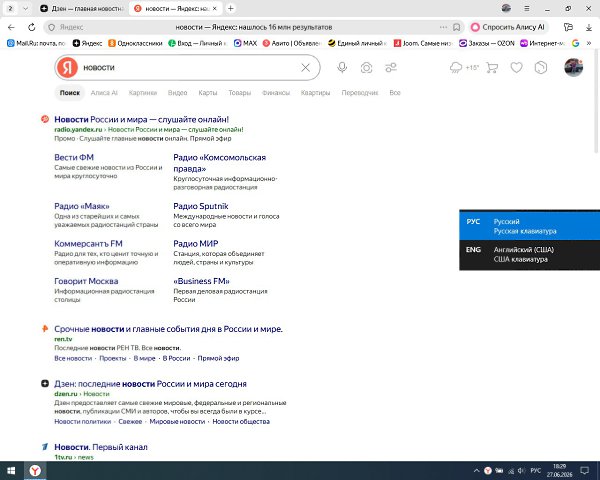The height and width of the screenshot is (480, 600).
Task: Open the Windows Start button
Action: point(11,470)
